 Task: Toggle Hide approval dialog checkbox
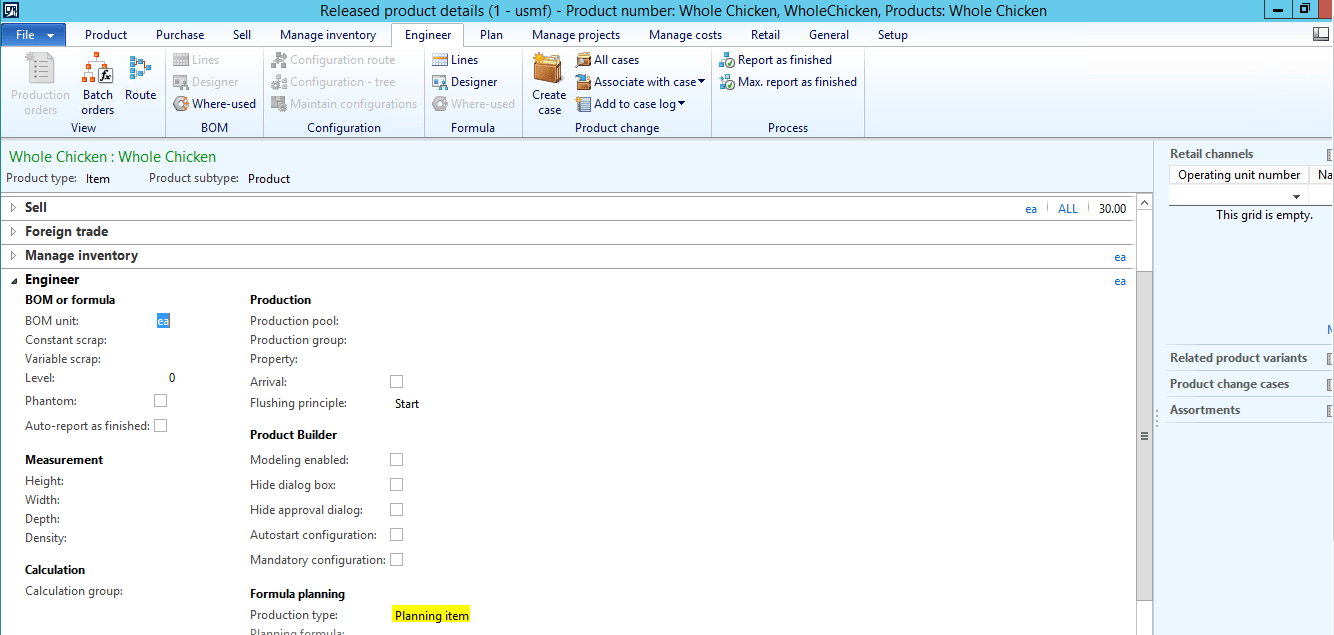397,510
